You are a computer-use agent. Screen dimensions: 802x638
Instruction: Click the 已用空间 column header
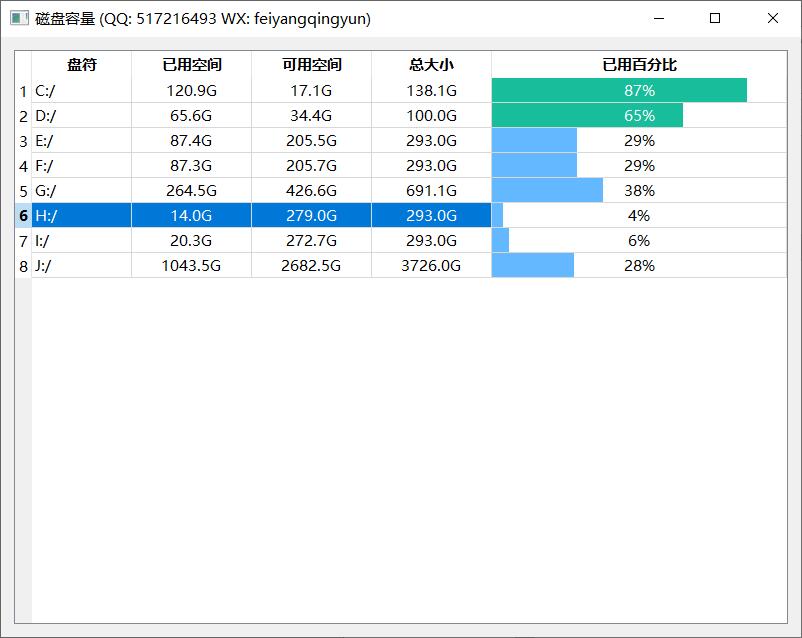[191, 65]
